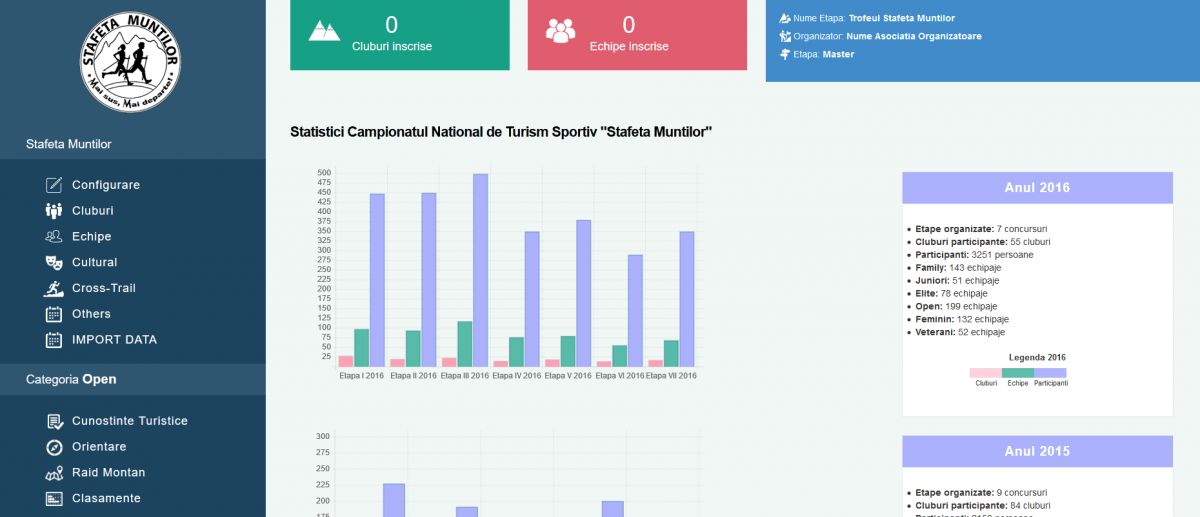Open the Configurare menu item
Viewport: 1200px width, 517px height.
pos(106,185)
